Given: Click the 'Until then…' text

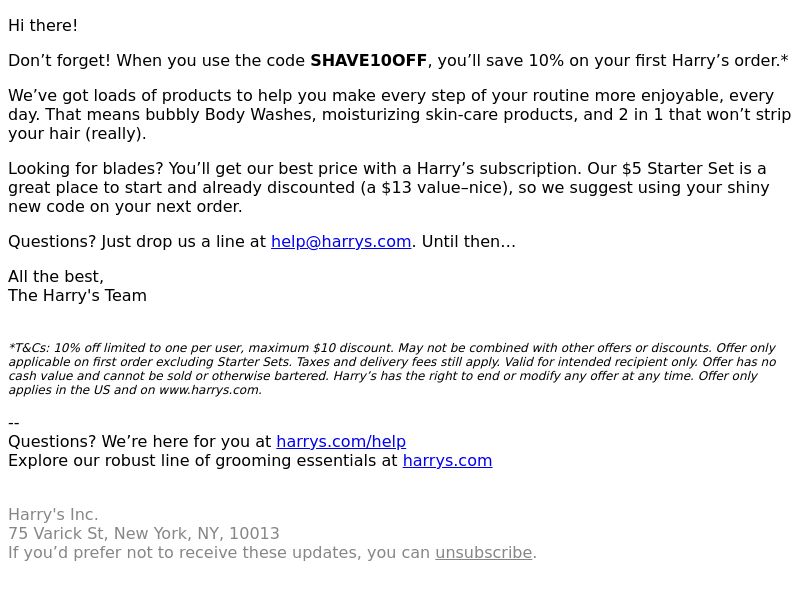Looking at the screenshot, I should pos(468,241).
